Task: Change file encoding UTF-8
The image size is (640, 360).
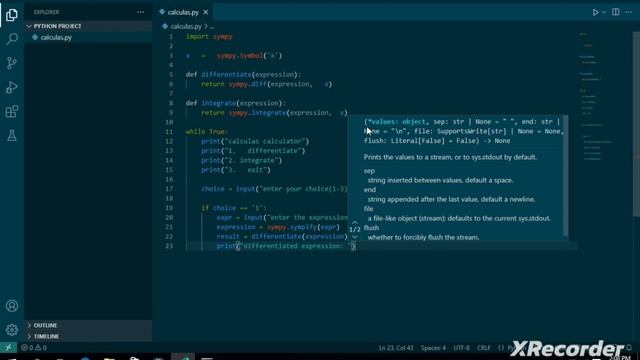Action: point(461,348)
